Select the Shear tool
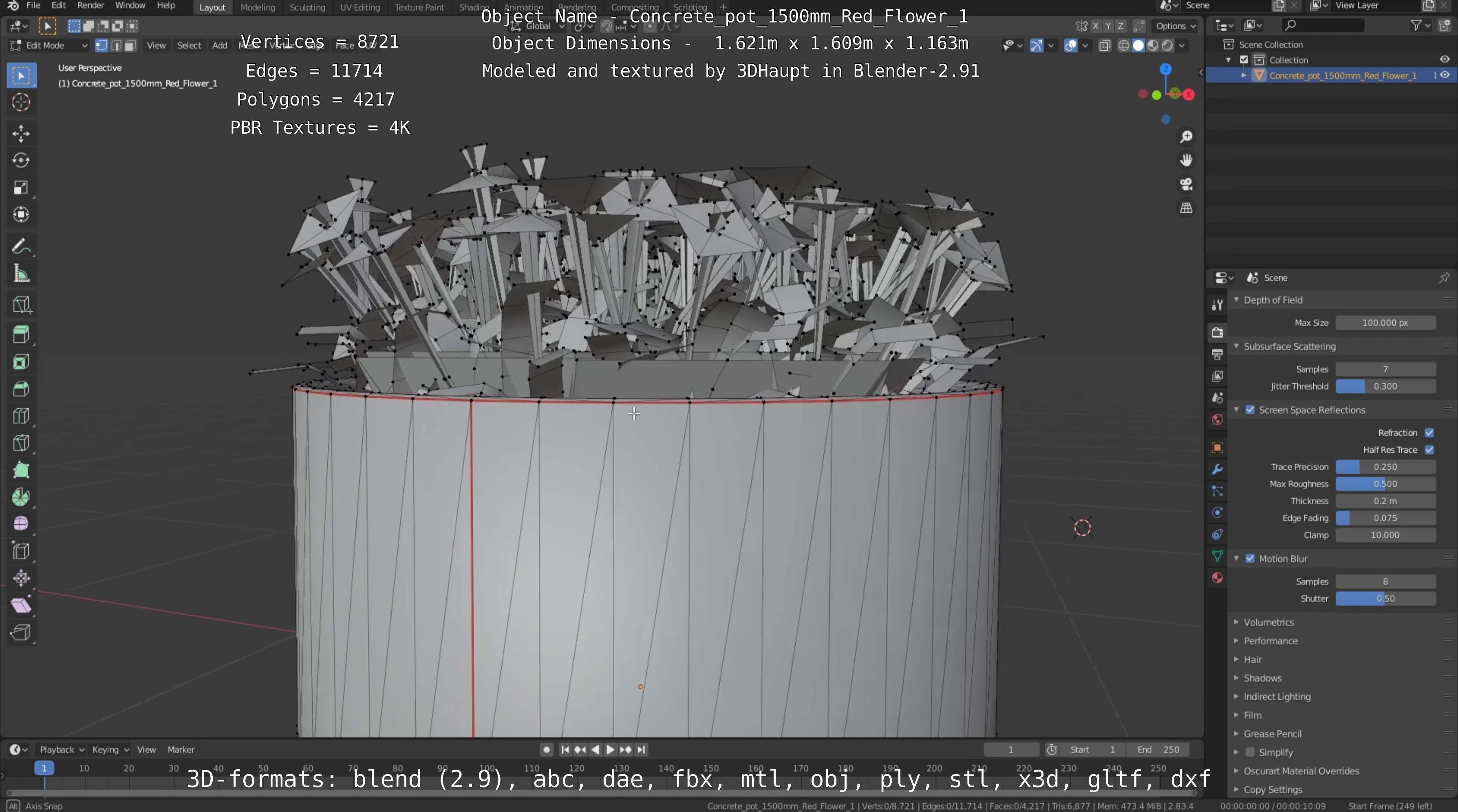This screenshot has height=812, width=1458. pyautogui.click(x=22, y=605)
